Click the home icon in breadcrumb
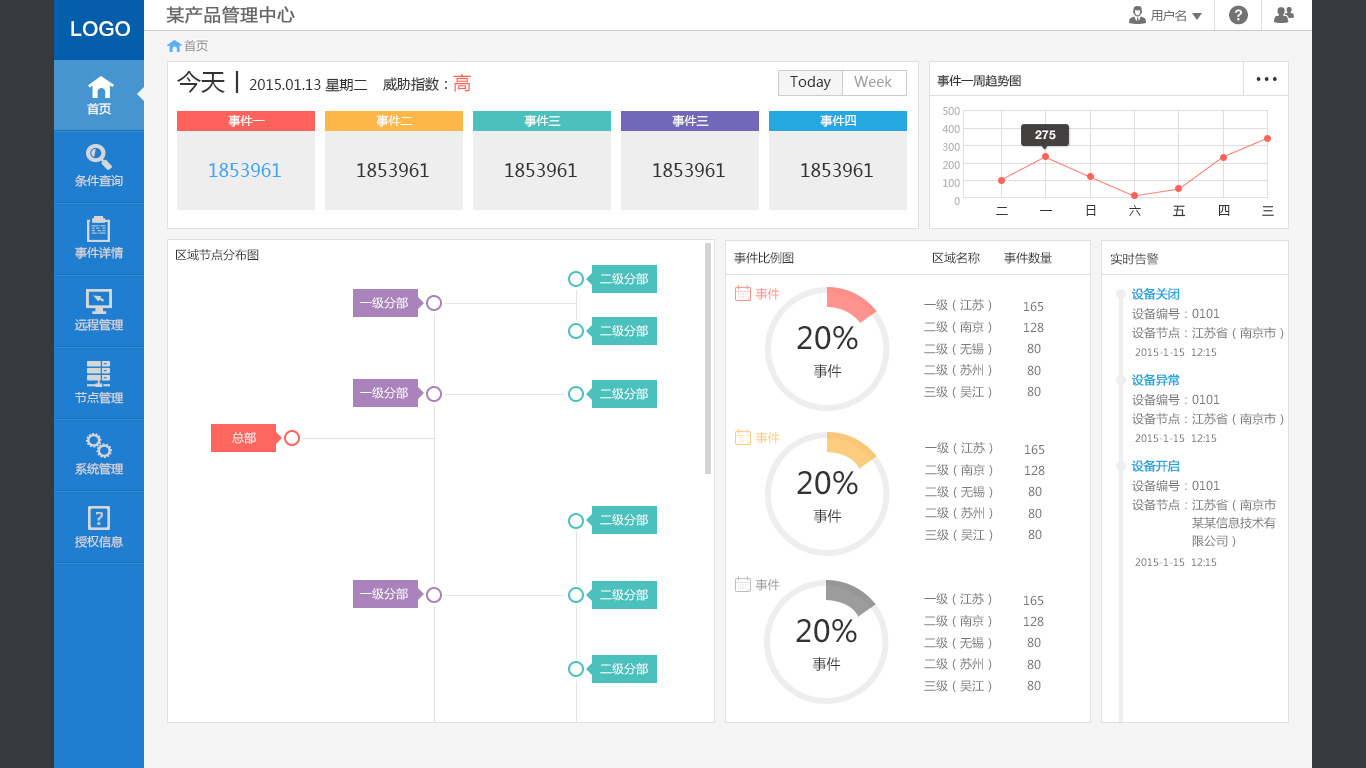This screenshot has height=768, width=1366. [x=174, y=46]
